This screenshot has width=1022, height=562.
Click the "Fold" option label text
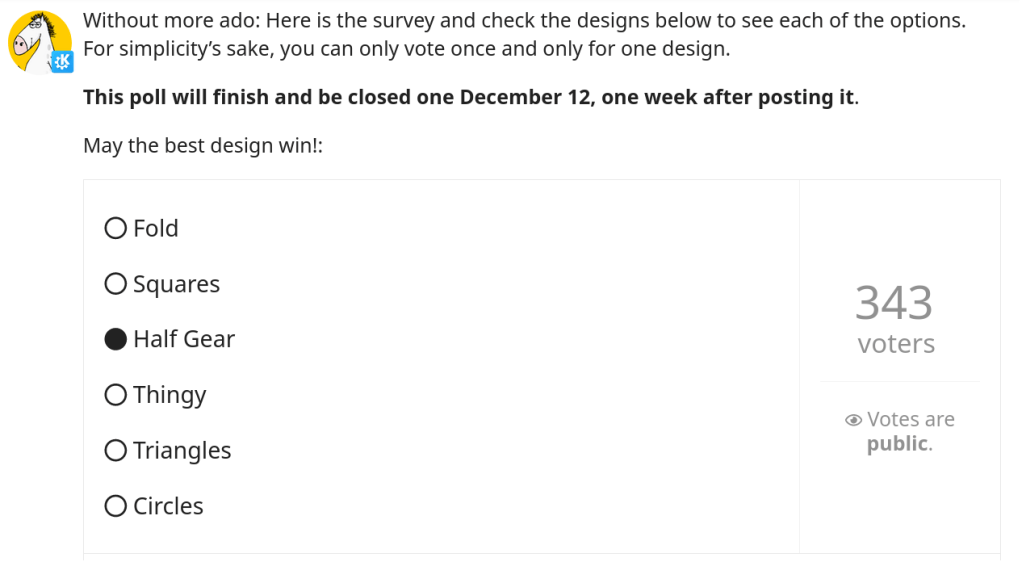[156, 228]
